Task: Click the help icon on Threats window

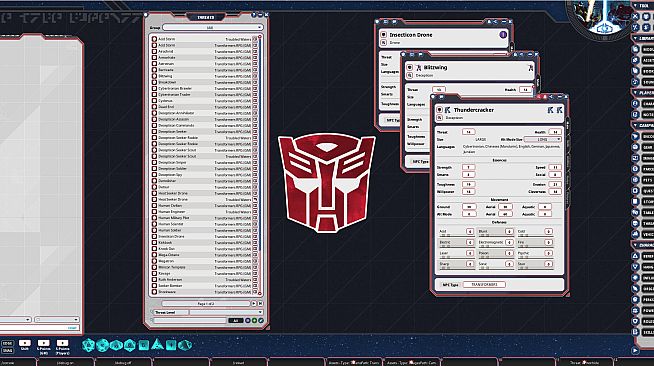Action: coord(254,15)
